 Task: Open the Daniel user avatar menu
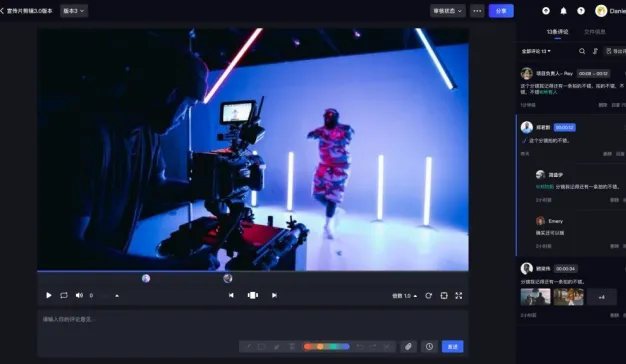[601, 11]
